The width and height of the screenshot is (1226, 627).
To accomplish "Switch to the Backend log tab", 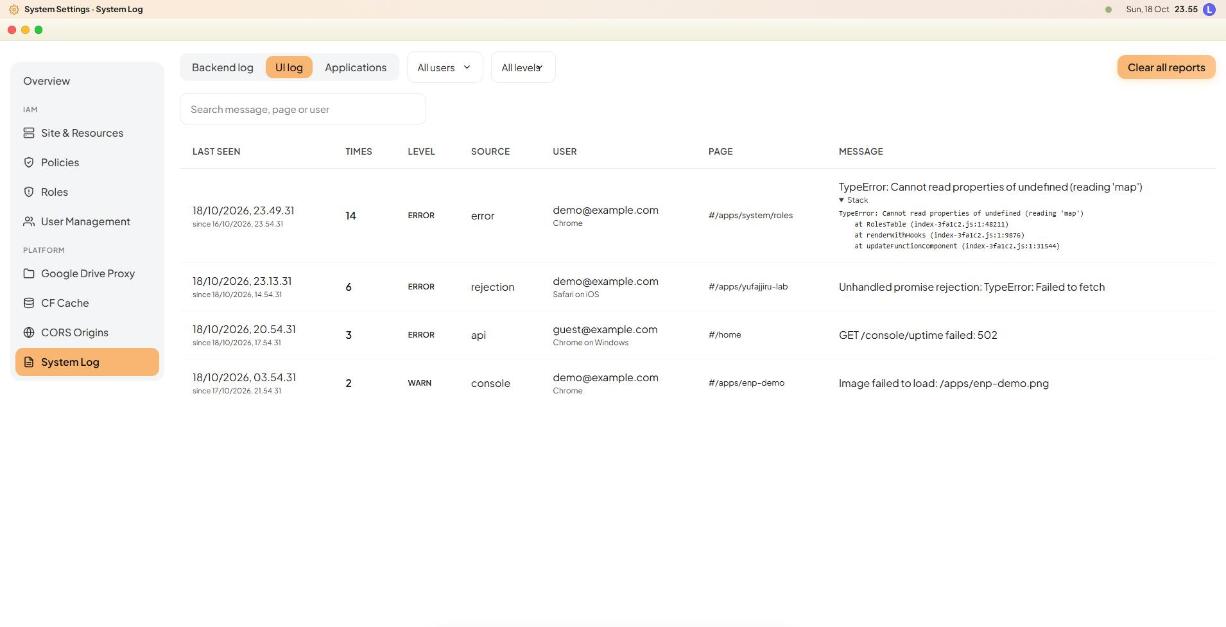I will click(x=222, y=67).
